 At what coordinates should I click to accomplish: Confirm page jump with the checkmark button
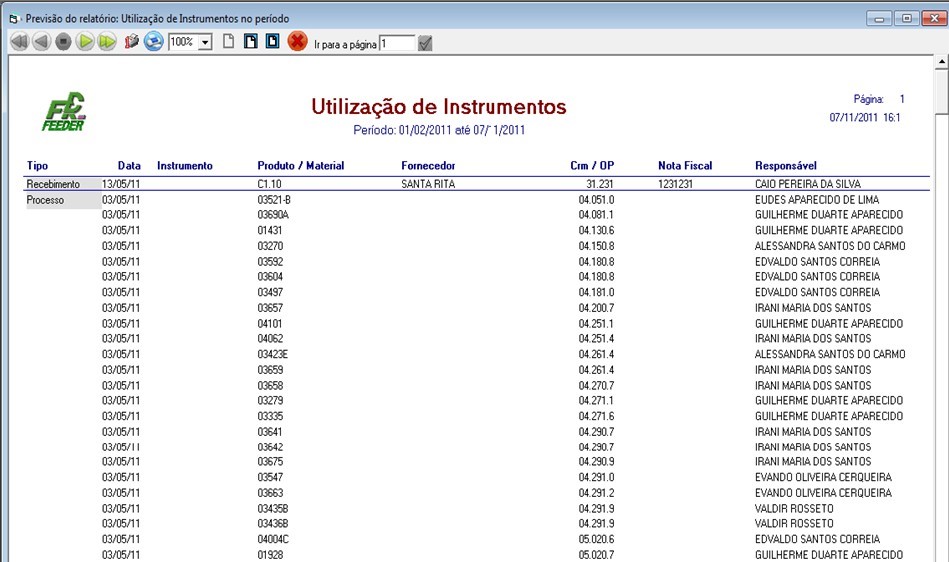pos(425,44)
